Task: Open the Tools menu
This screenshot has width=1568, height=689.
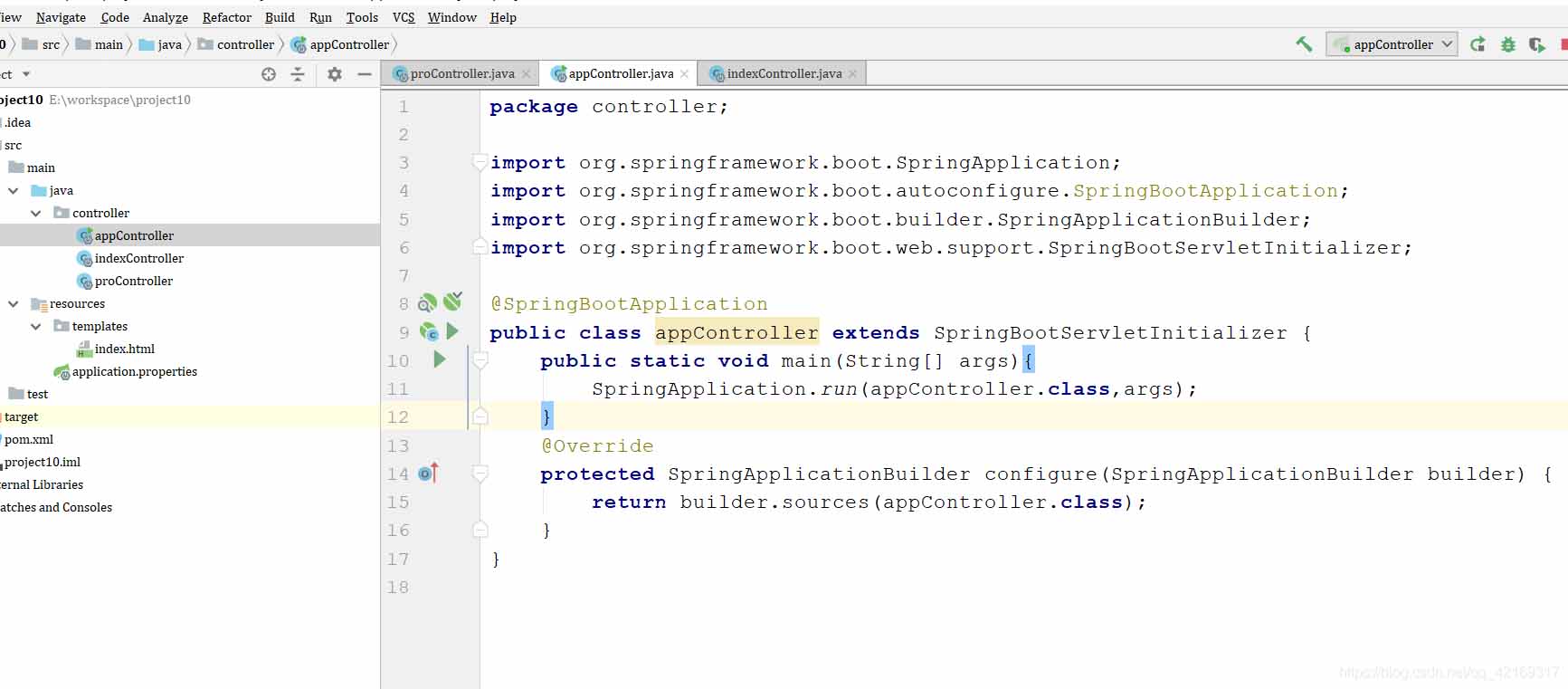Action: pos(362,17)
